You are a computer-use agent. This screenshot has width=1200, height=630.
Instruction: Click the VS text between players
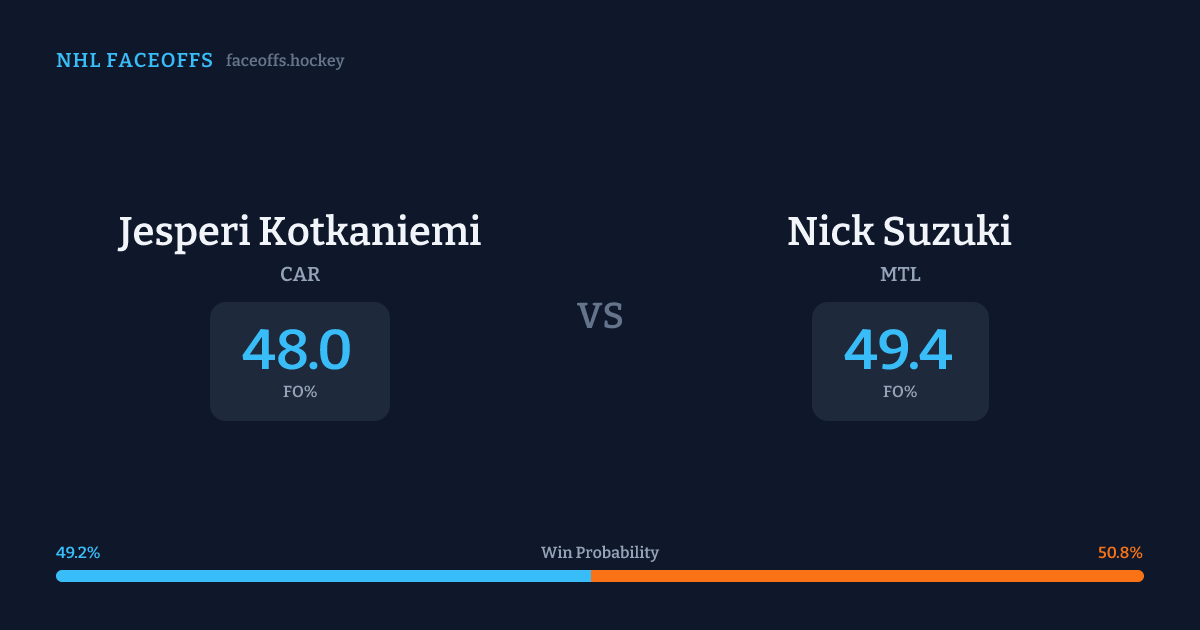(600, 316)
